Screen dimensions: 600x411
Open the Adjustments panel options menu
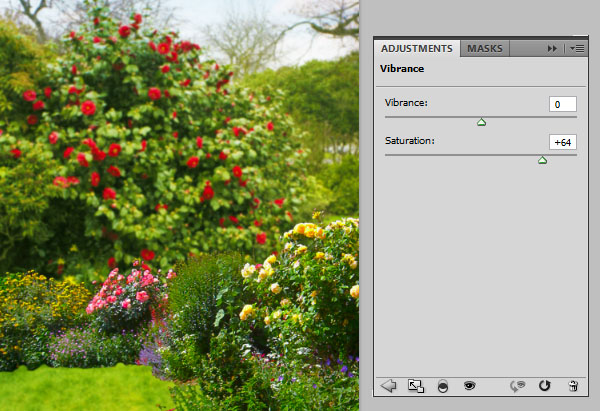click(x=577, y=49)
